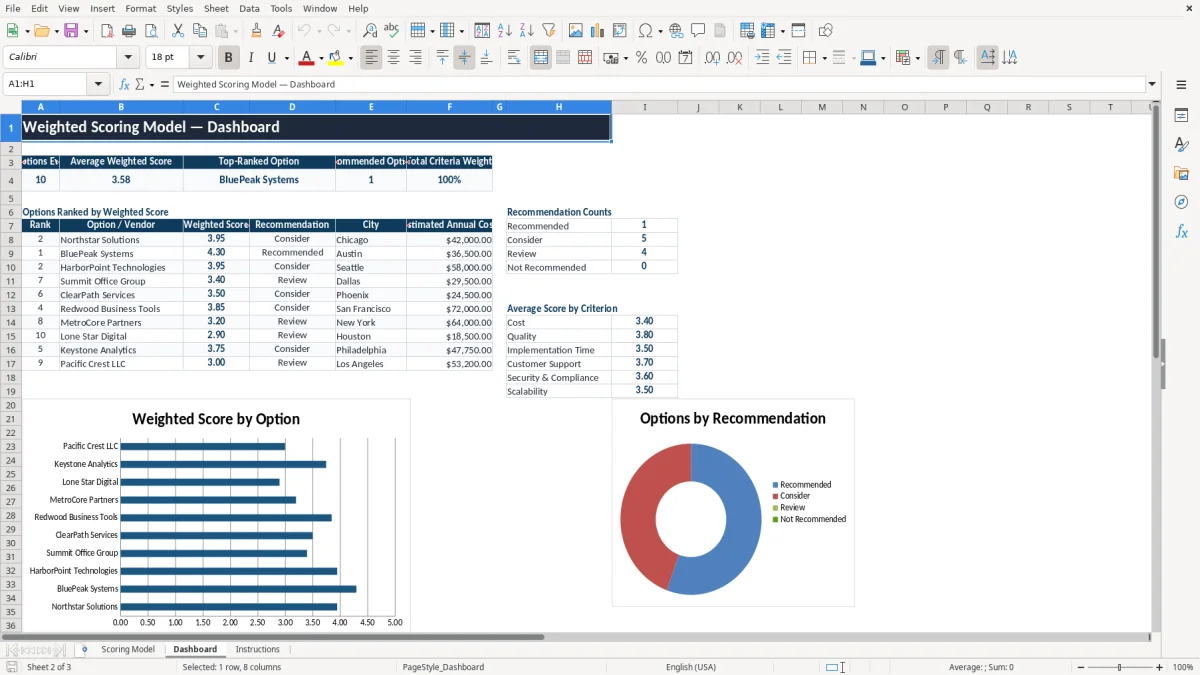Open Find & Replace tool
The height and width of the screenshot is (675, 1200).
pos(370,31)
